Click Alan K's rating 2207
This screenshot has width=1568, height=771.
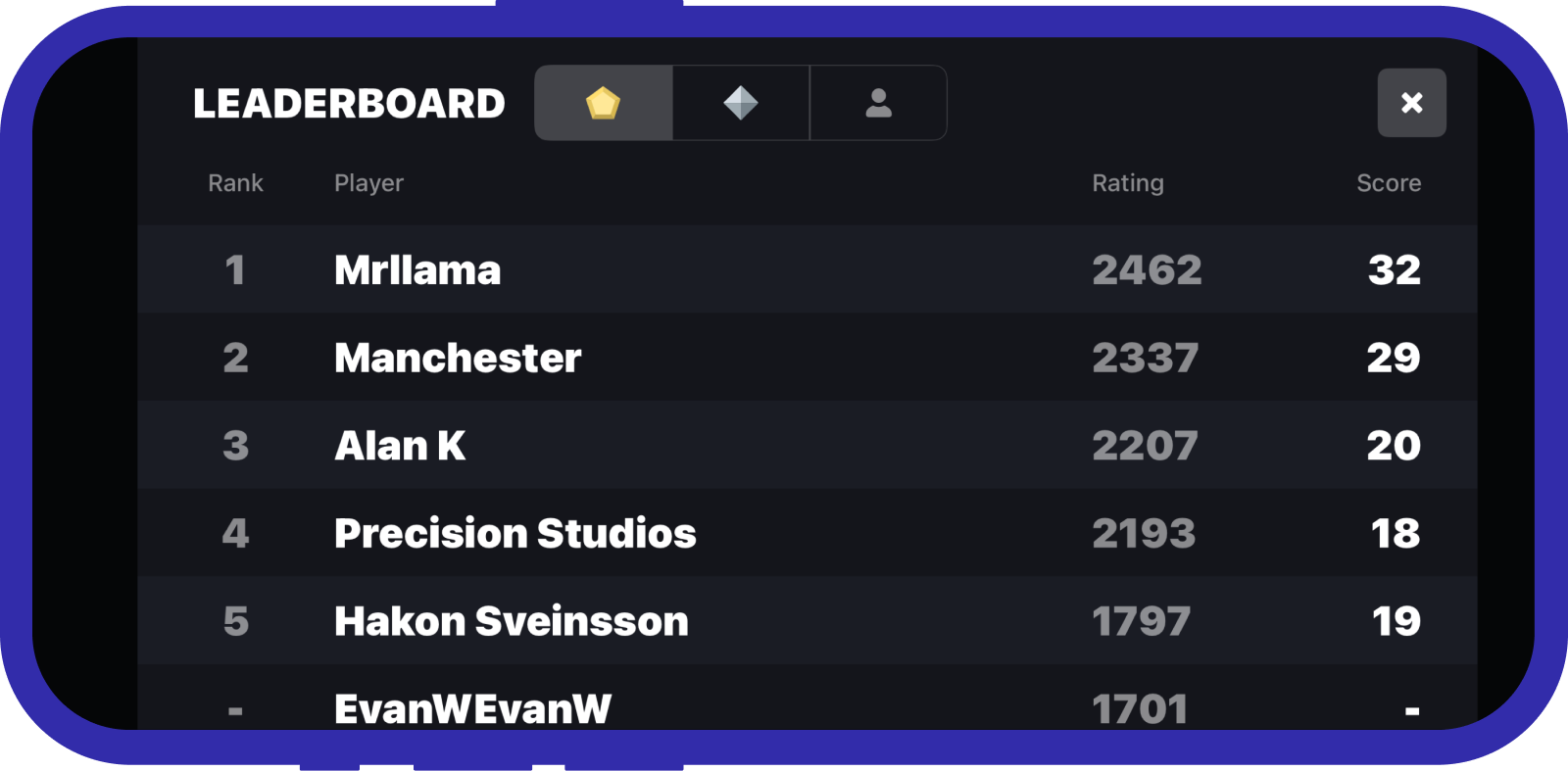(1145, 446)
